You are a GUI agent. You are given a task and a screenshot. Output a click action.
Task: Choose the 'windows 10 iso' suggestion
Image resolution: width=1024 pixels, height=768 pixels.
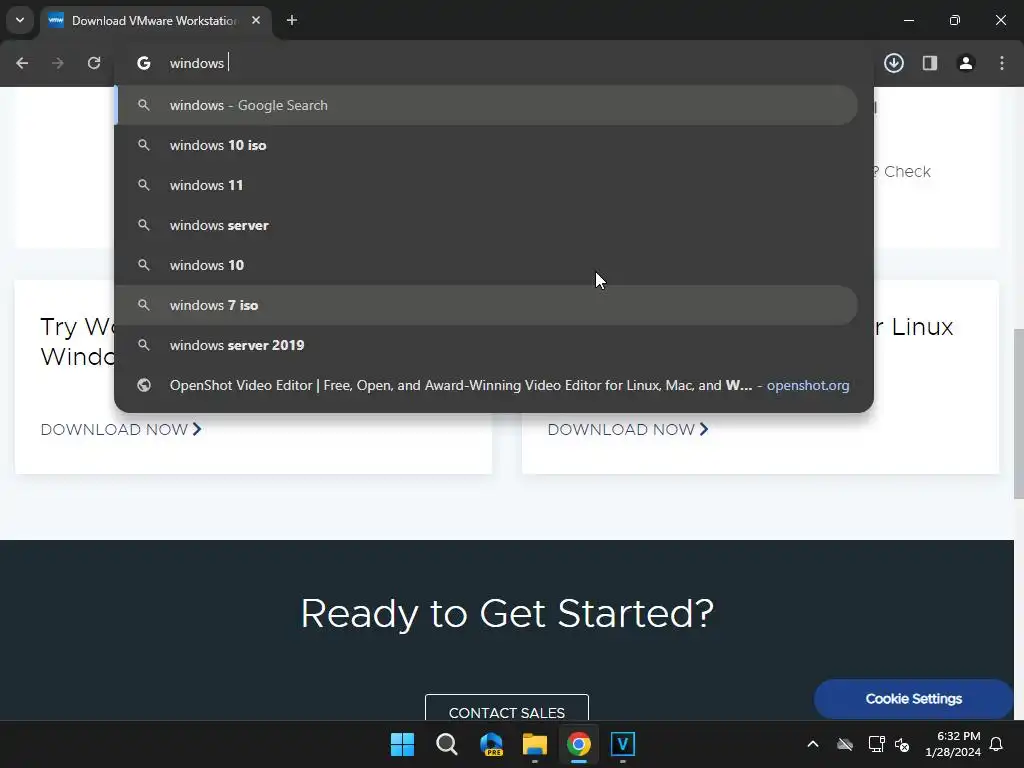[x=487, y=145]
